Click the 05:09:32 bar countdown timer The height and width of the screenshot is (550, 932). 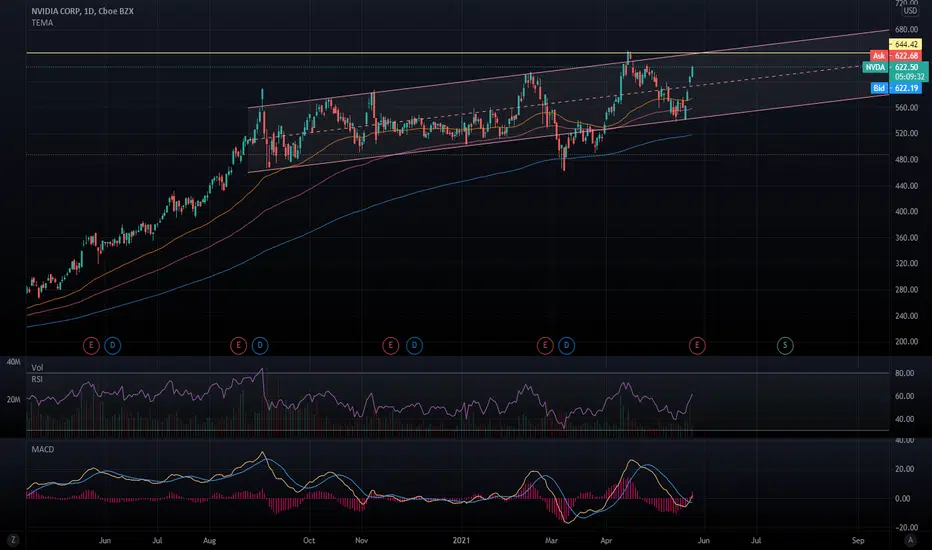click(x=909, y=77)
